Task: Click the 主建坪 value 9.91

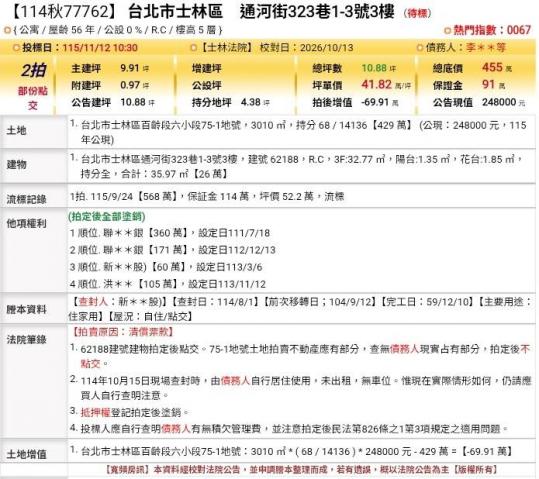Action: pyautogui.click(x=130, y=68)
